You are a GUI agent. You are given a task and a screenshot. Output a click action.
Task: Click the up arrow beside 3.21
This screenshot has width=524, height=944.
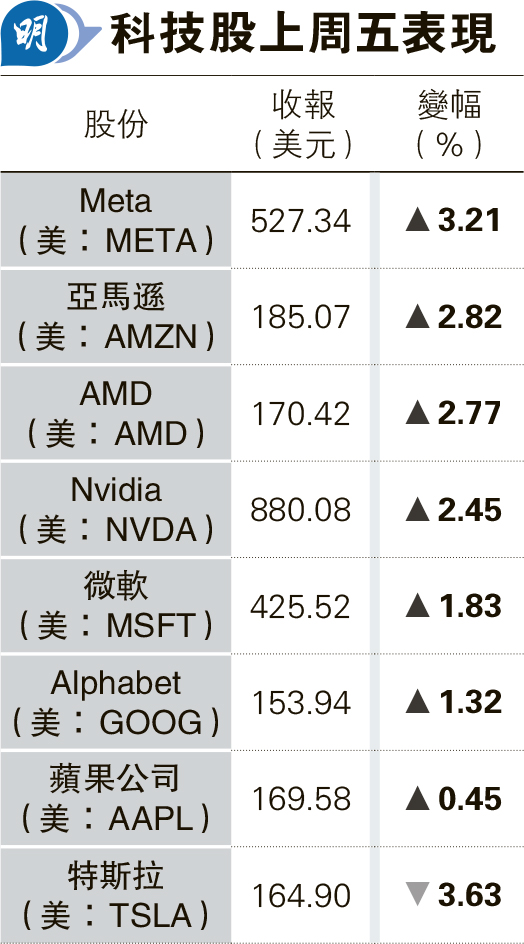pyautogui.click(x=417, y=220)
